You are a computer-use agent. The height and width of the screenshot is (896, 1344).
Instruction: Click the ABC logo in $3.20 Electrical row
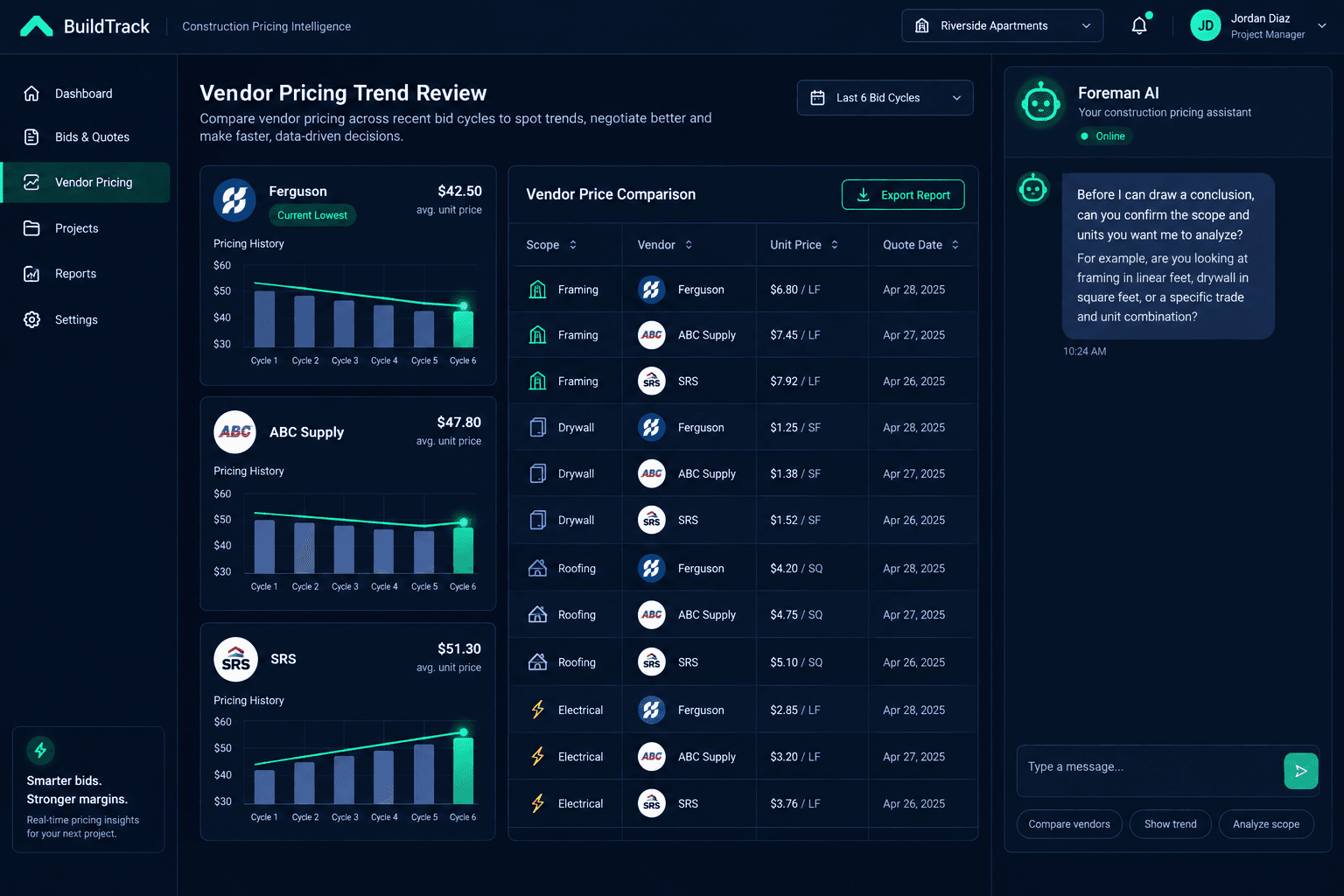652,757
